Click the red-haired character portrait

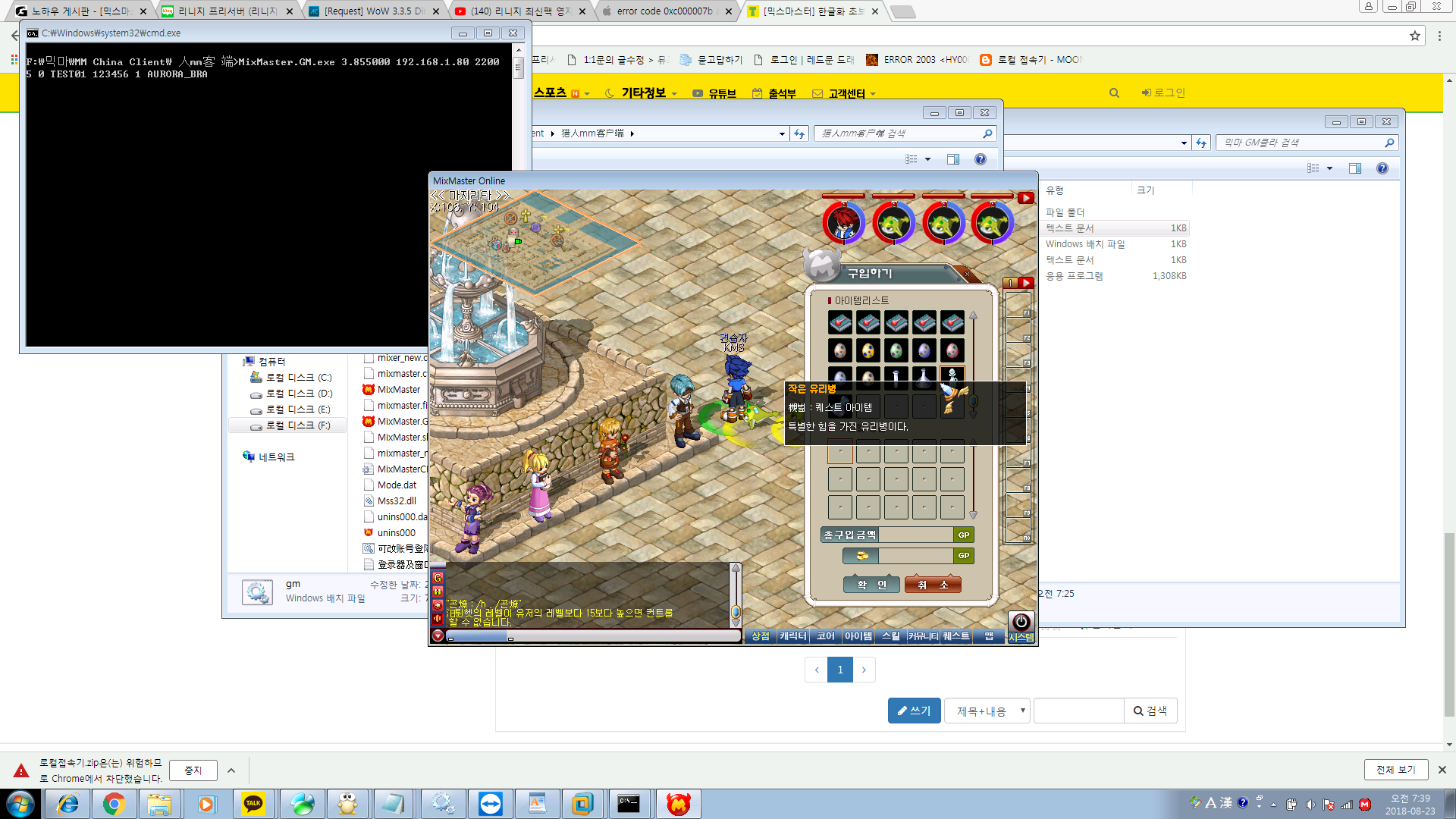(x=843, y=223)
